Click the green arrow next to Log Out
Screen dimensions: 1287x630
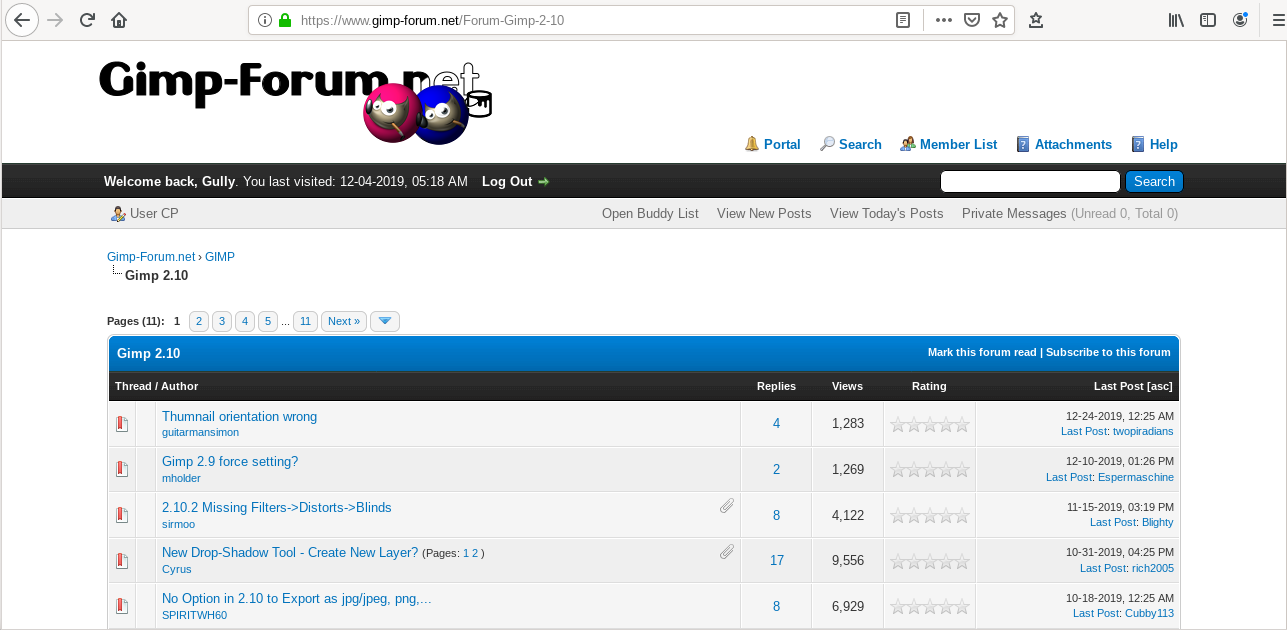pos(544,182)
